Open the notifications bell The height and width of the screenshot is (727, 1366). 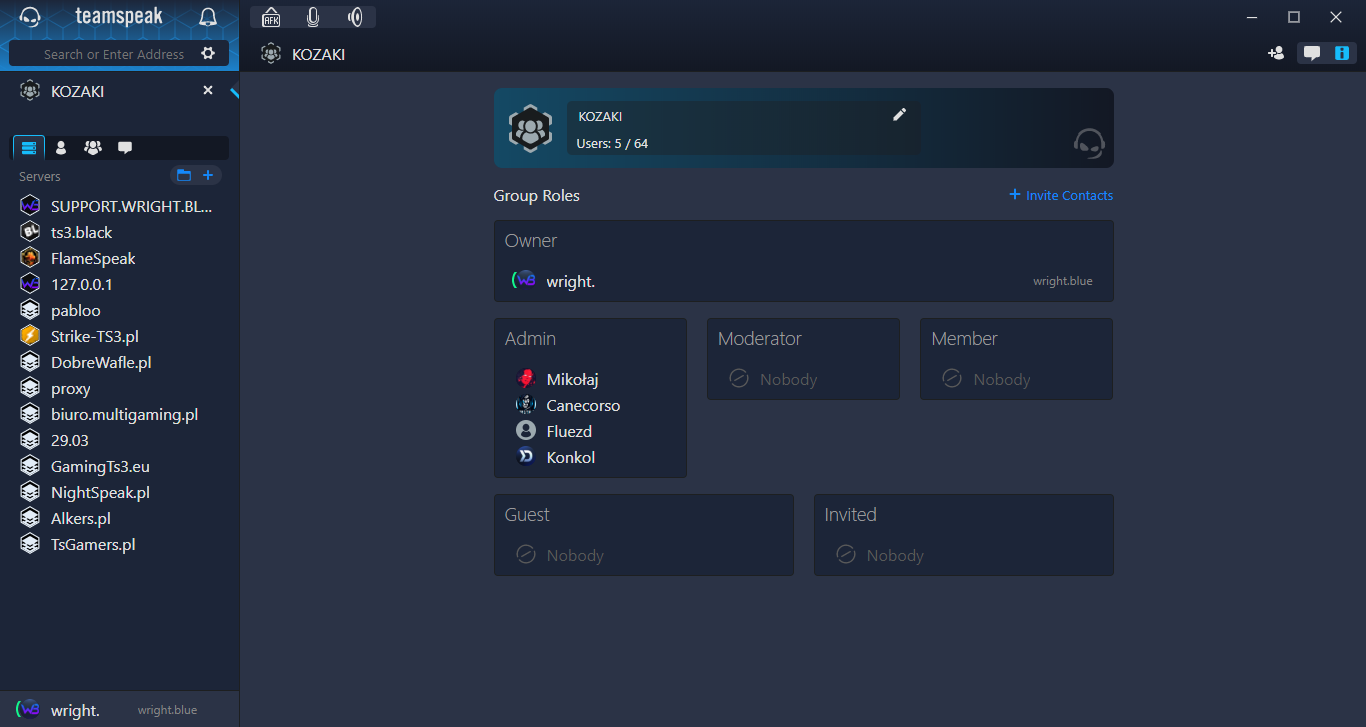pyautogui.click(x=208, y=17)
